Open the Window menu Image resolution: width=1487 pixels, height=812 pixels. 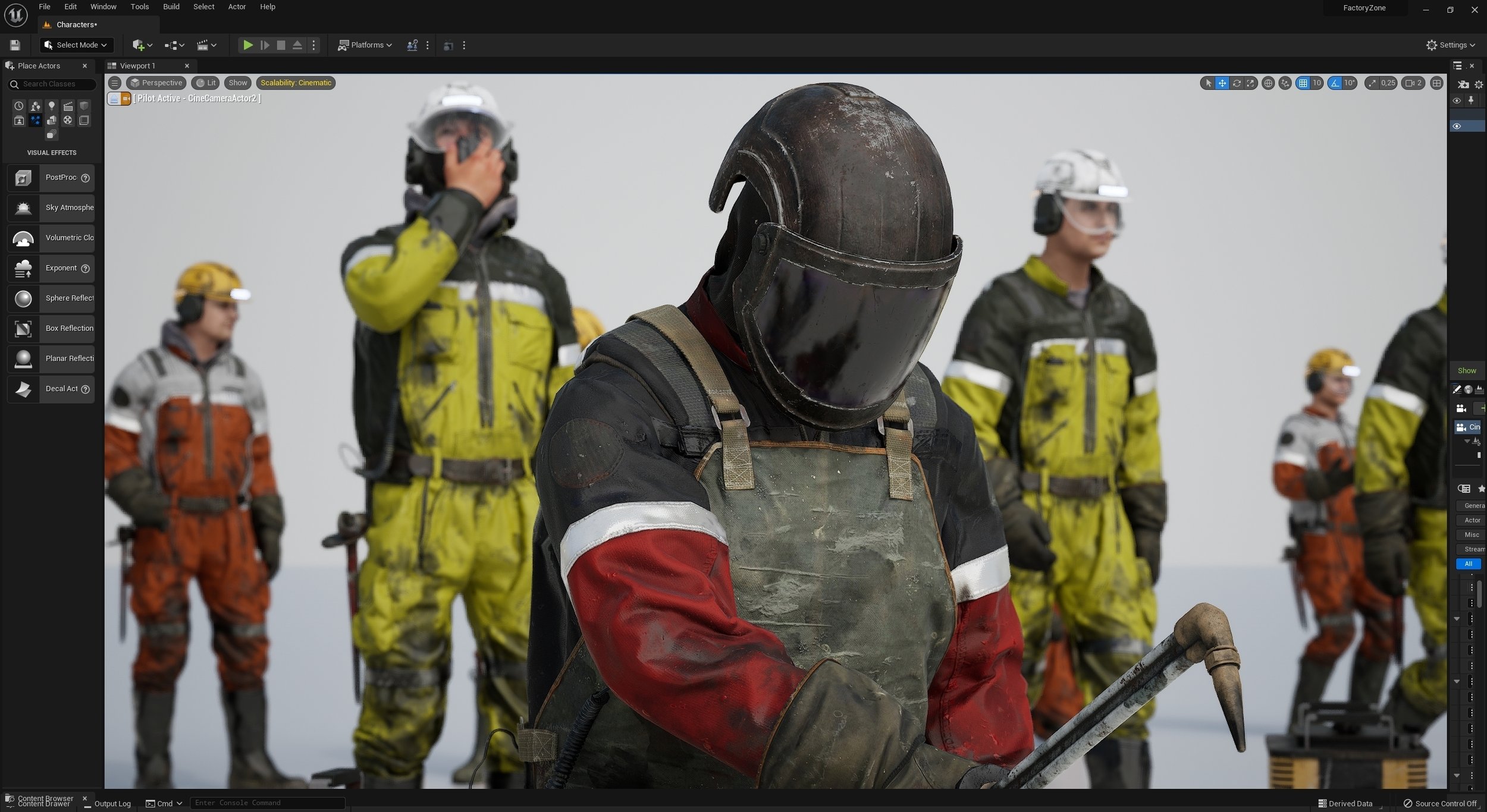pos(103,7)
